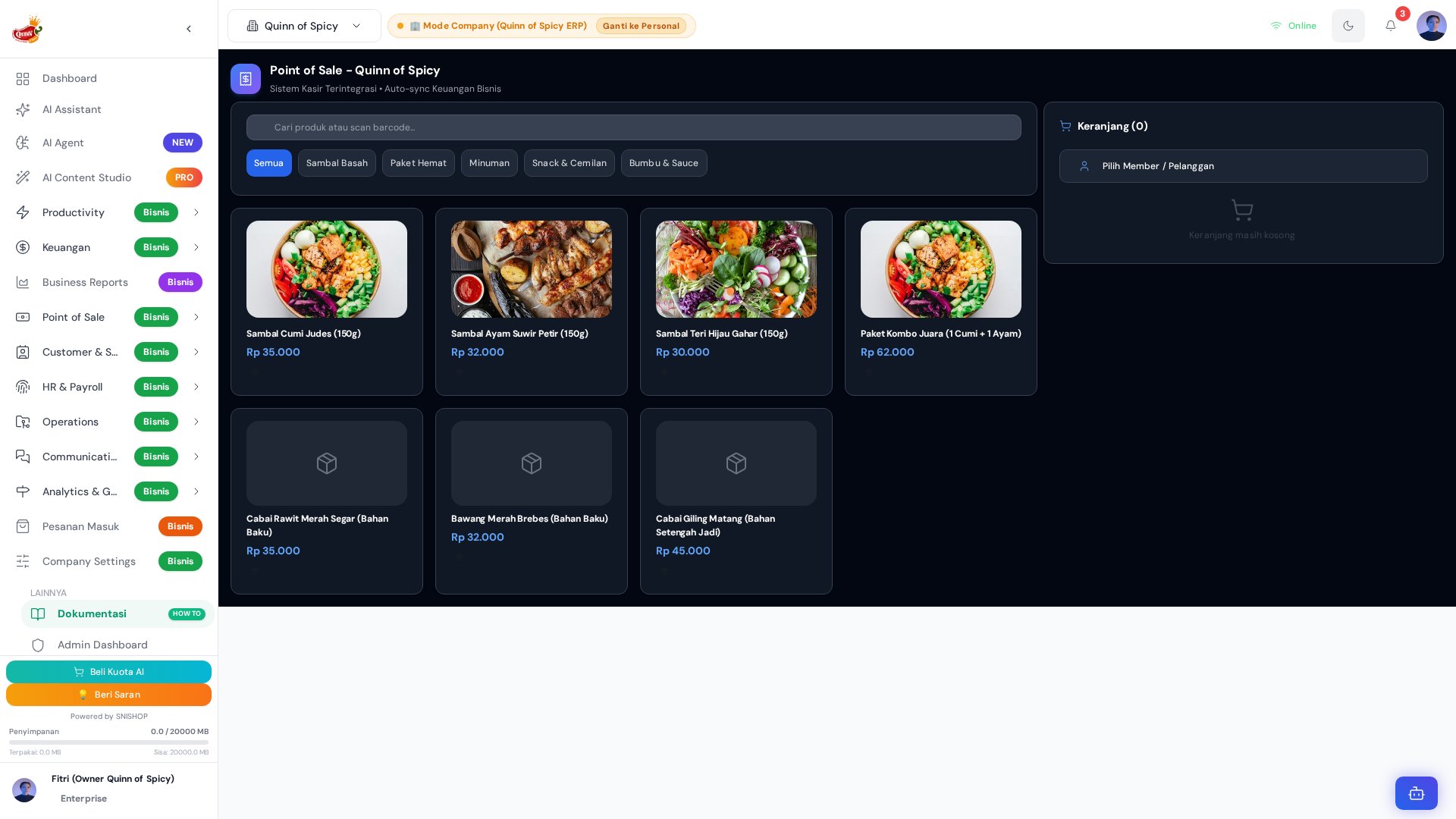Expand the Point of Sale menu chevron
The image size is (1456, 819).
tap(196, 317)
